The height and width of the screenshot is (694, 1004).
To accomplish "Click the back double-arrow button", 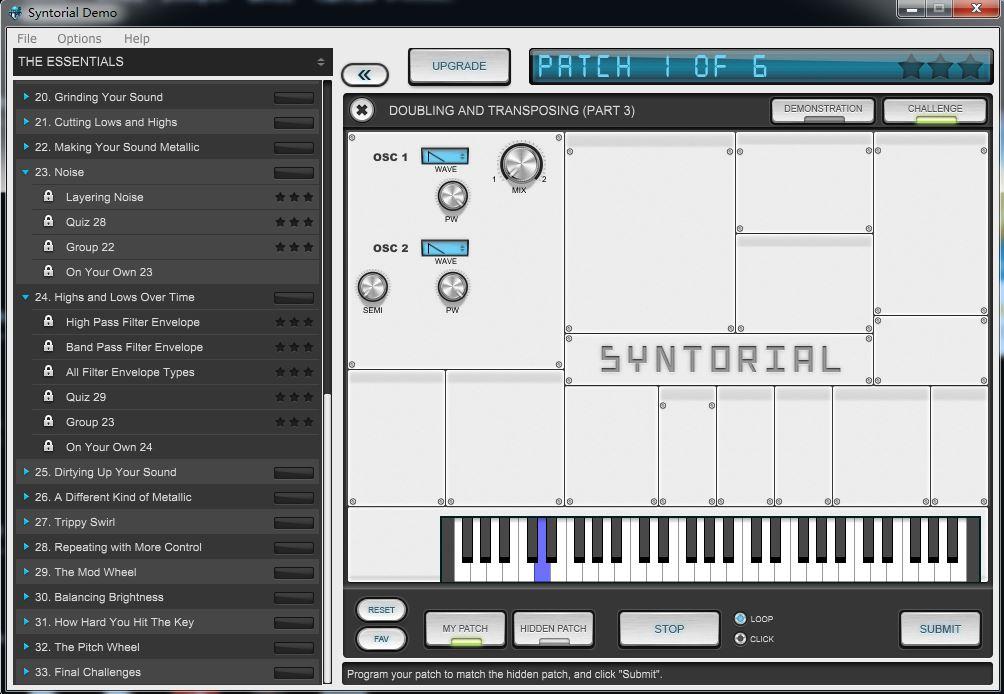I will tap(365, 75).
